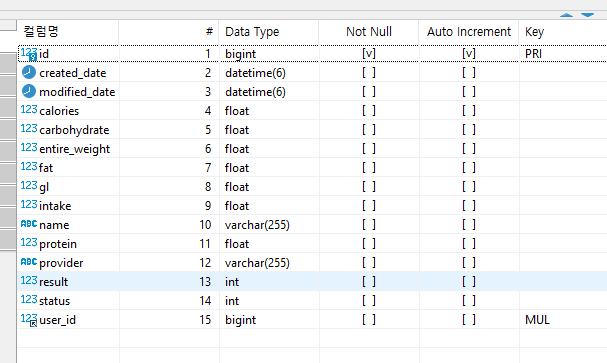Screen dimensions: 607x363
Task: Click the foreign key icon beside user_id
Action: coord(29,320)
